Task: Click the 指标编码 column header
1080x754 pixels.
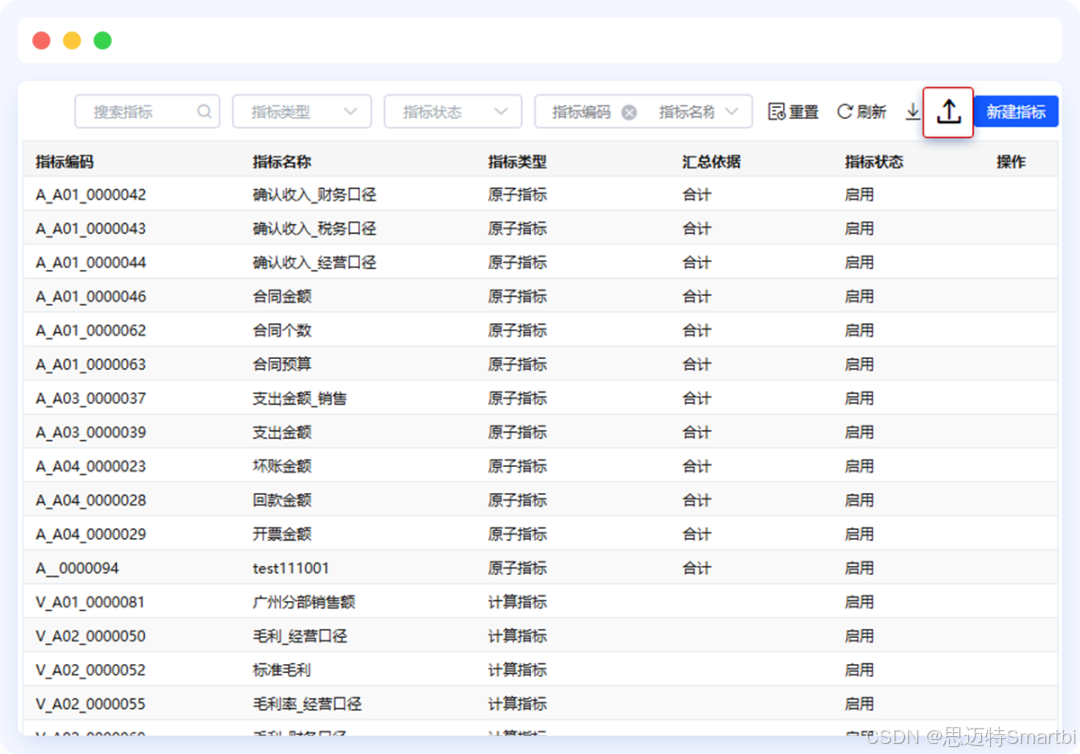Action: (x=65, y=162)
